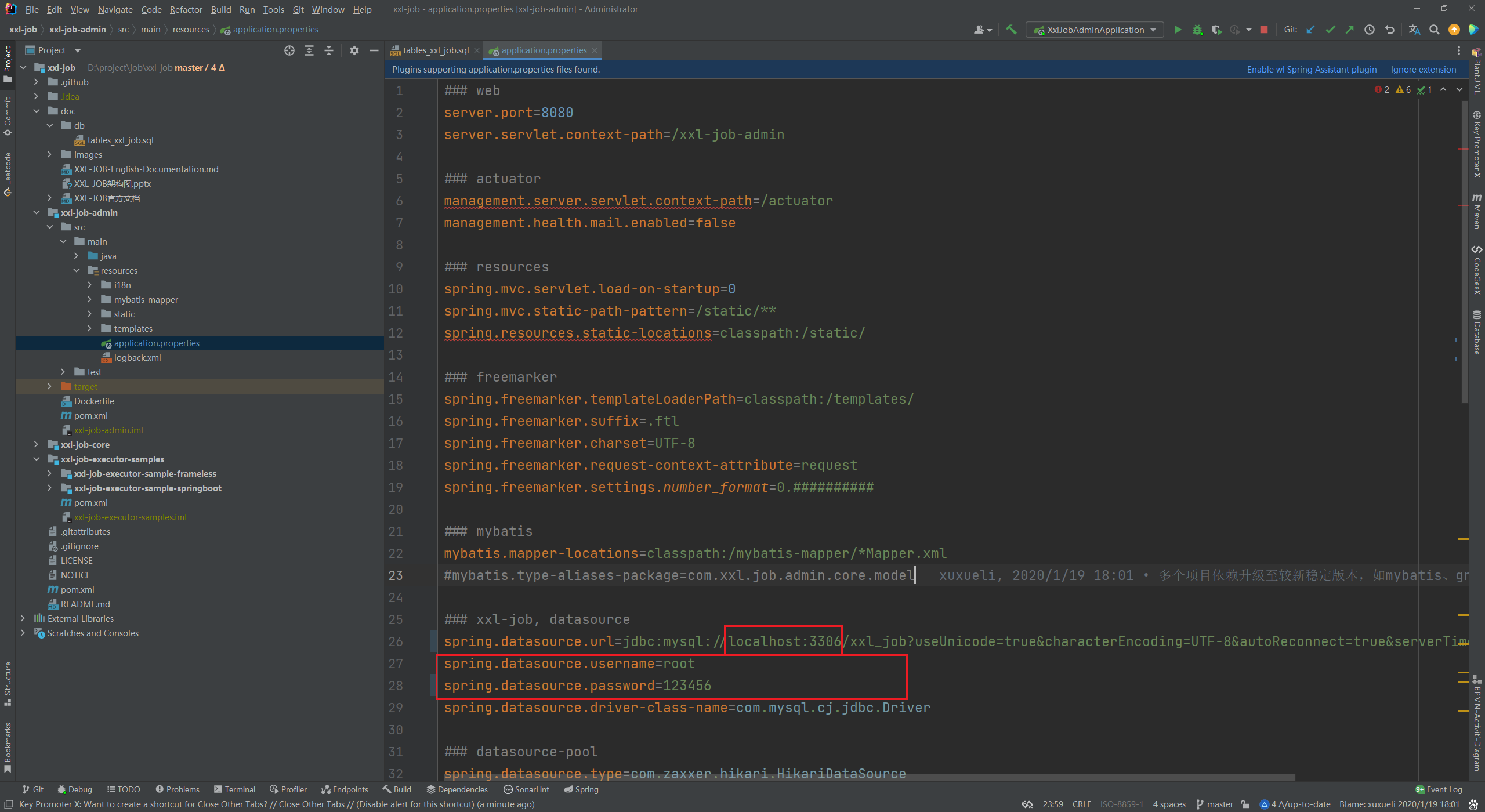The width and height of the screenshot is (1485, 812).
Task: Open Search Everywhere magnifier icon
Action: click(1434, 30)
